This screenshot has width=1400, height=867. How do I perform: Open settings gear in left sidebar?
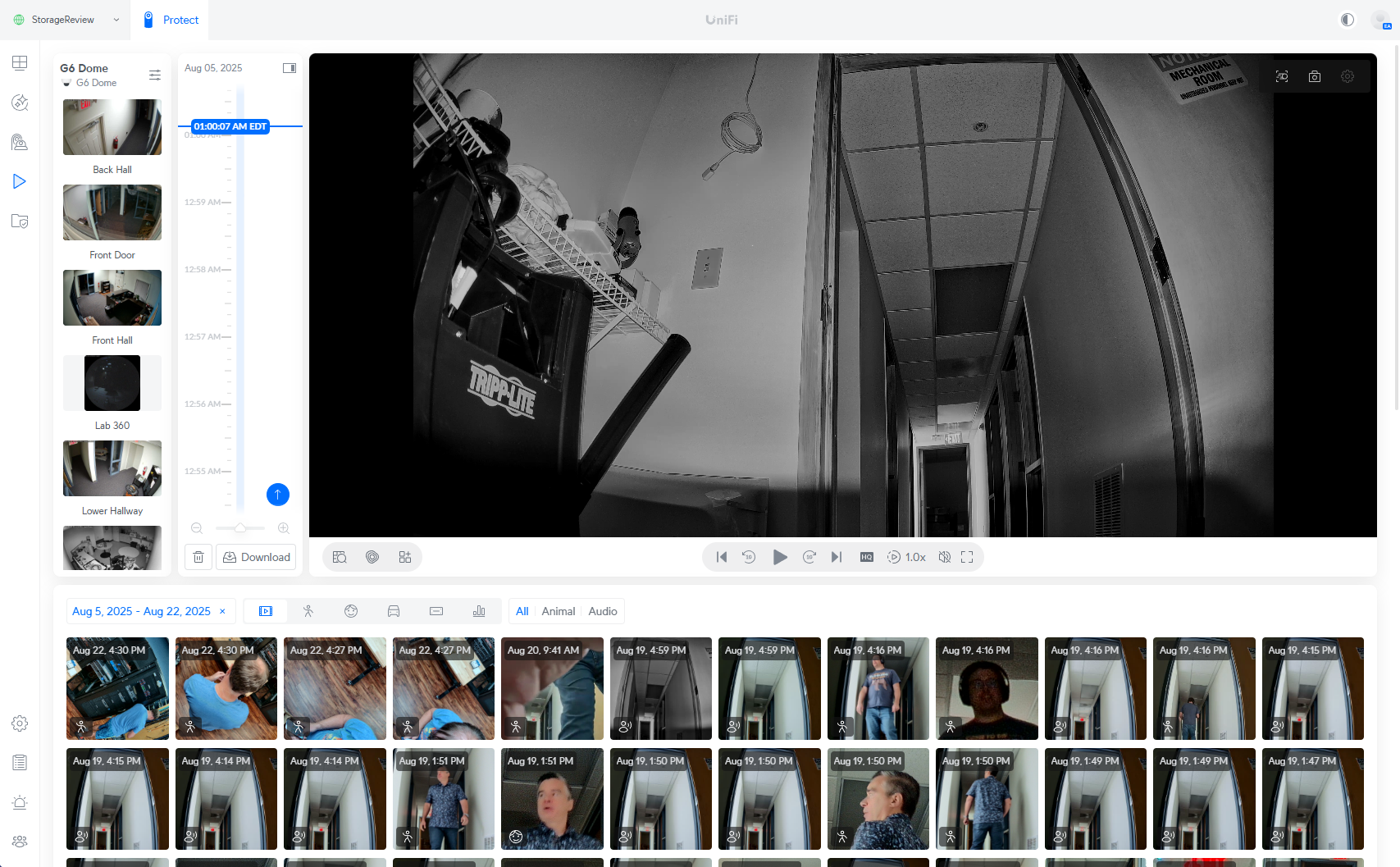[20, 723]
